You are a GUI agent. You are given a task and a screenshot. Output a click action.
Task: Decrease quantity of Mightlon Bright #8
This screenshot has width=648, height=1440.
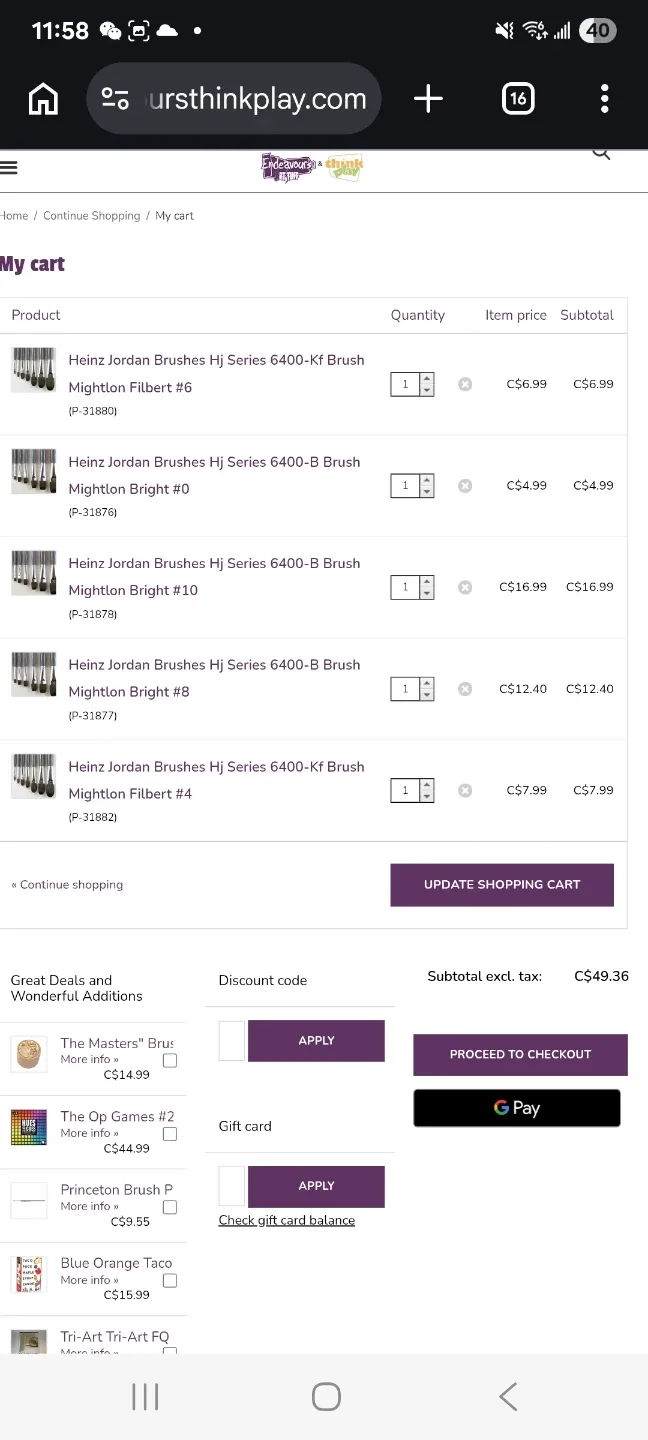click(427, 695)
